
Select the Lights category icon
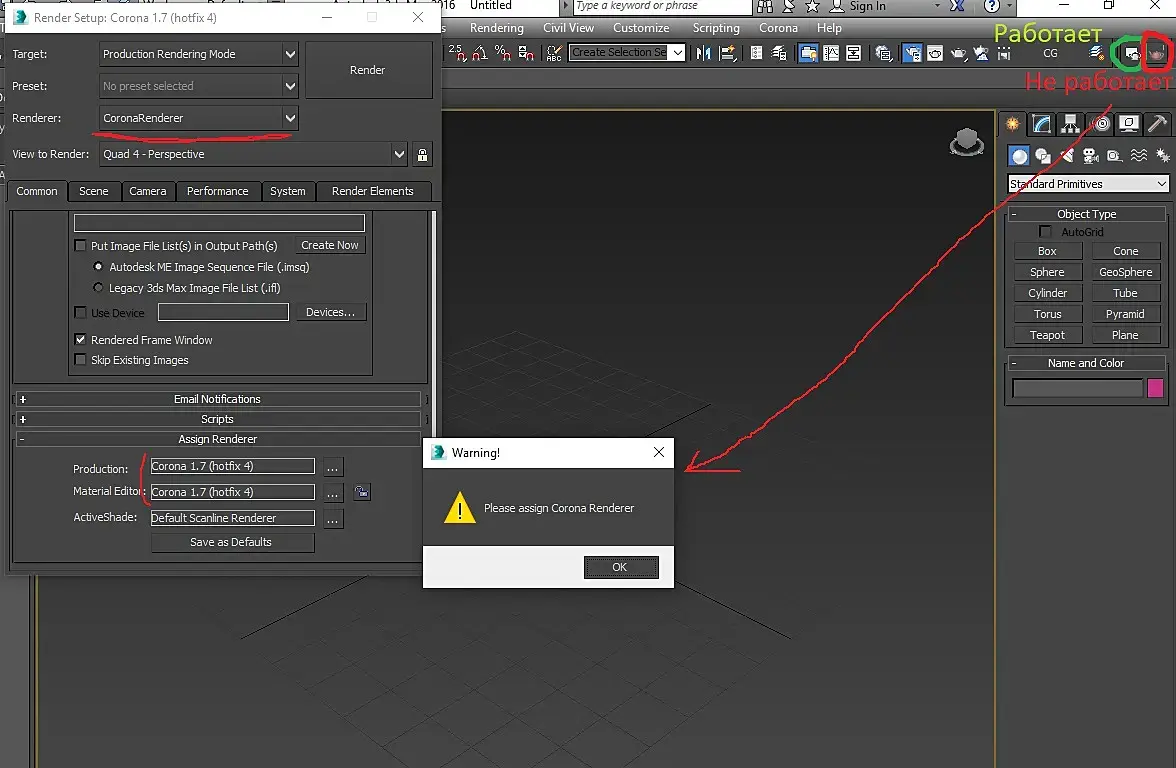coord(1067,156)
